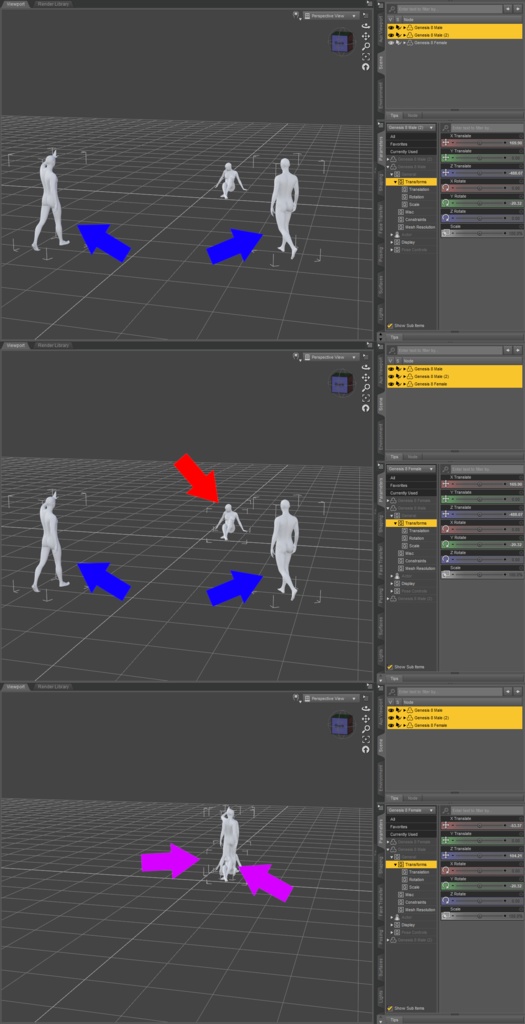Image resolution: width=525 pixels, height=1024 pixels.
Task: Expand Genesis 8 Male (2) node in bottom Scene list
Action: click(x=405, y=718)
